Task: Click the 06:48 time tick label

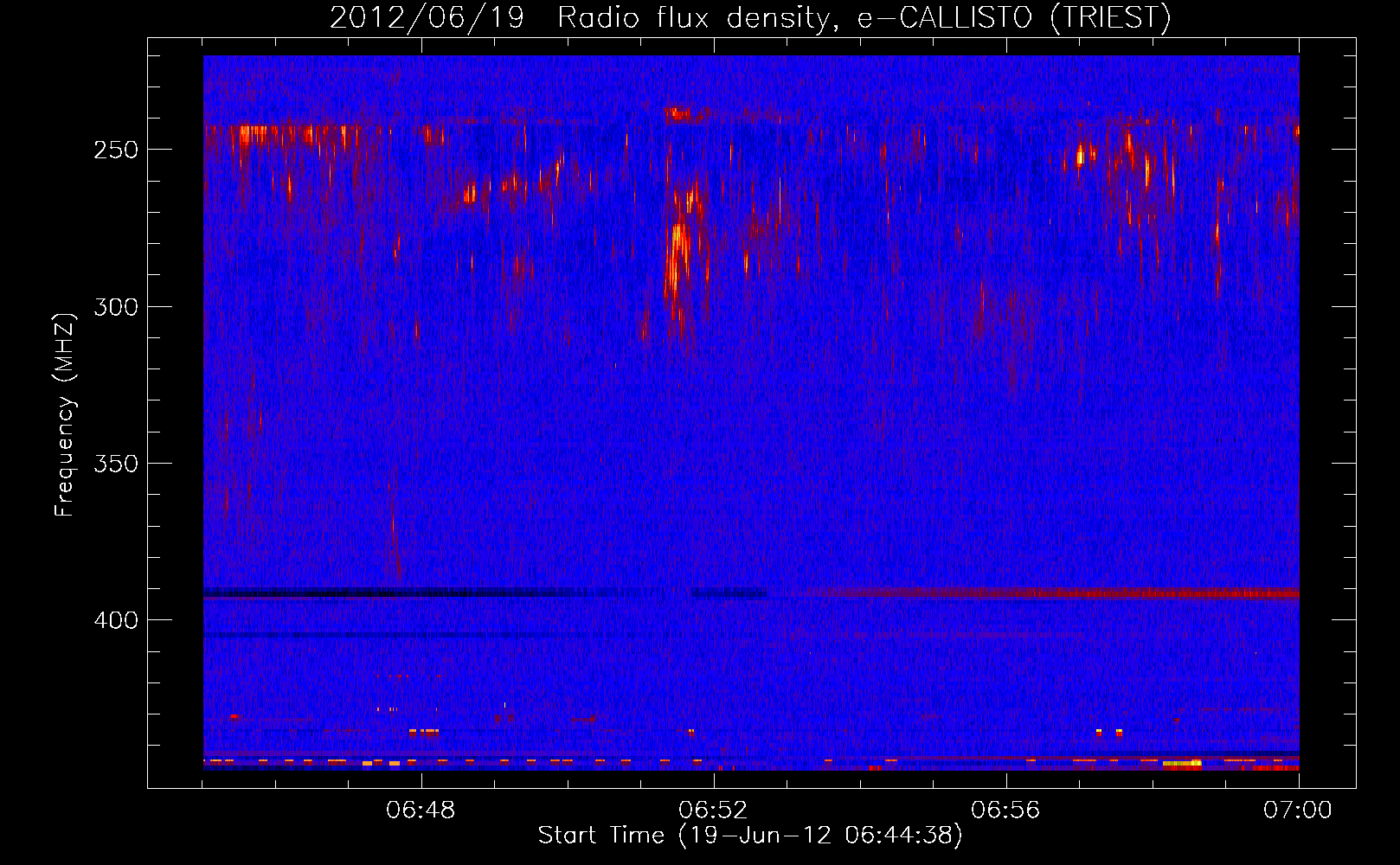Action: coord(421,811)
